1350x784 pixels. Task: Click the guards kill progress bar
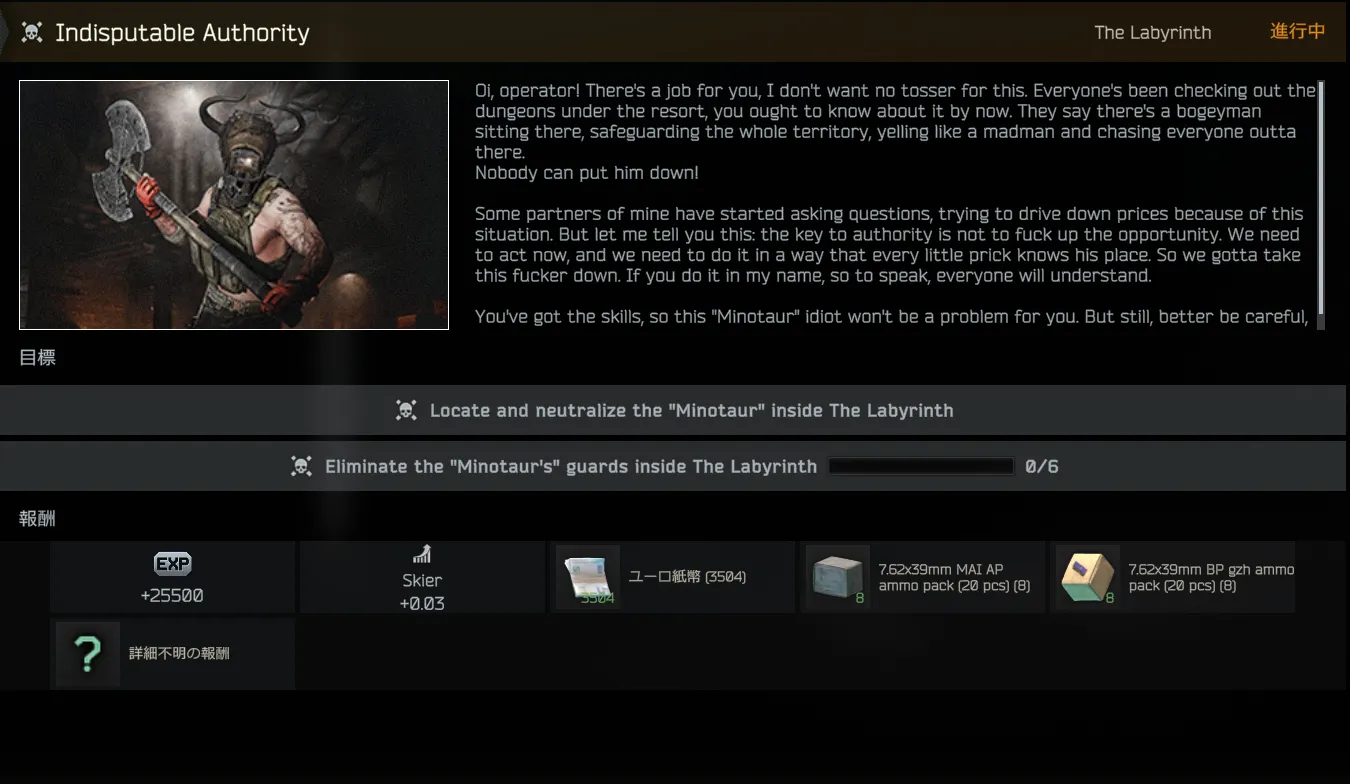pos(922,466)
